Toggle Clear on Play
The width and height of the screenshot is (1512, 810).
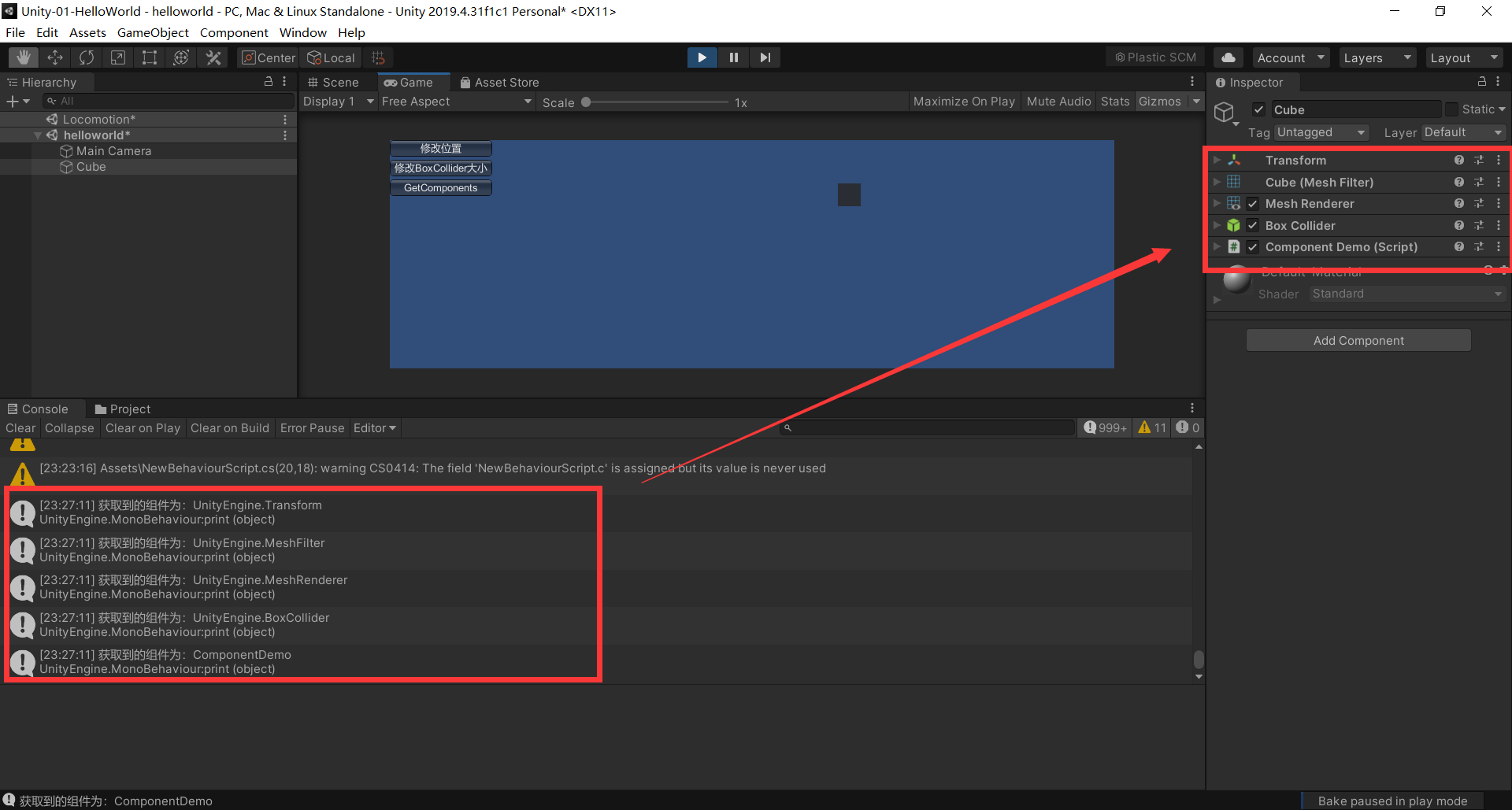tap(143, 427)
